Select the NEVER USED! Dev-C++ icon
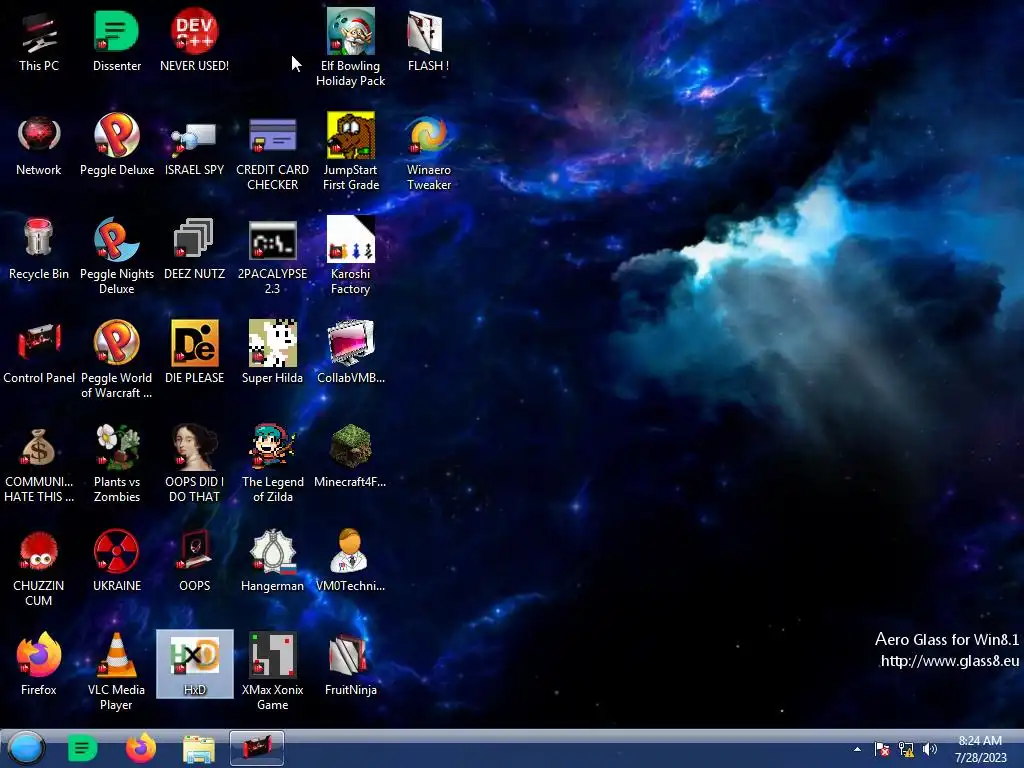1024x768 pixels. (x=195, y=41)
